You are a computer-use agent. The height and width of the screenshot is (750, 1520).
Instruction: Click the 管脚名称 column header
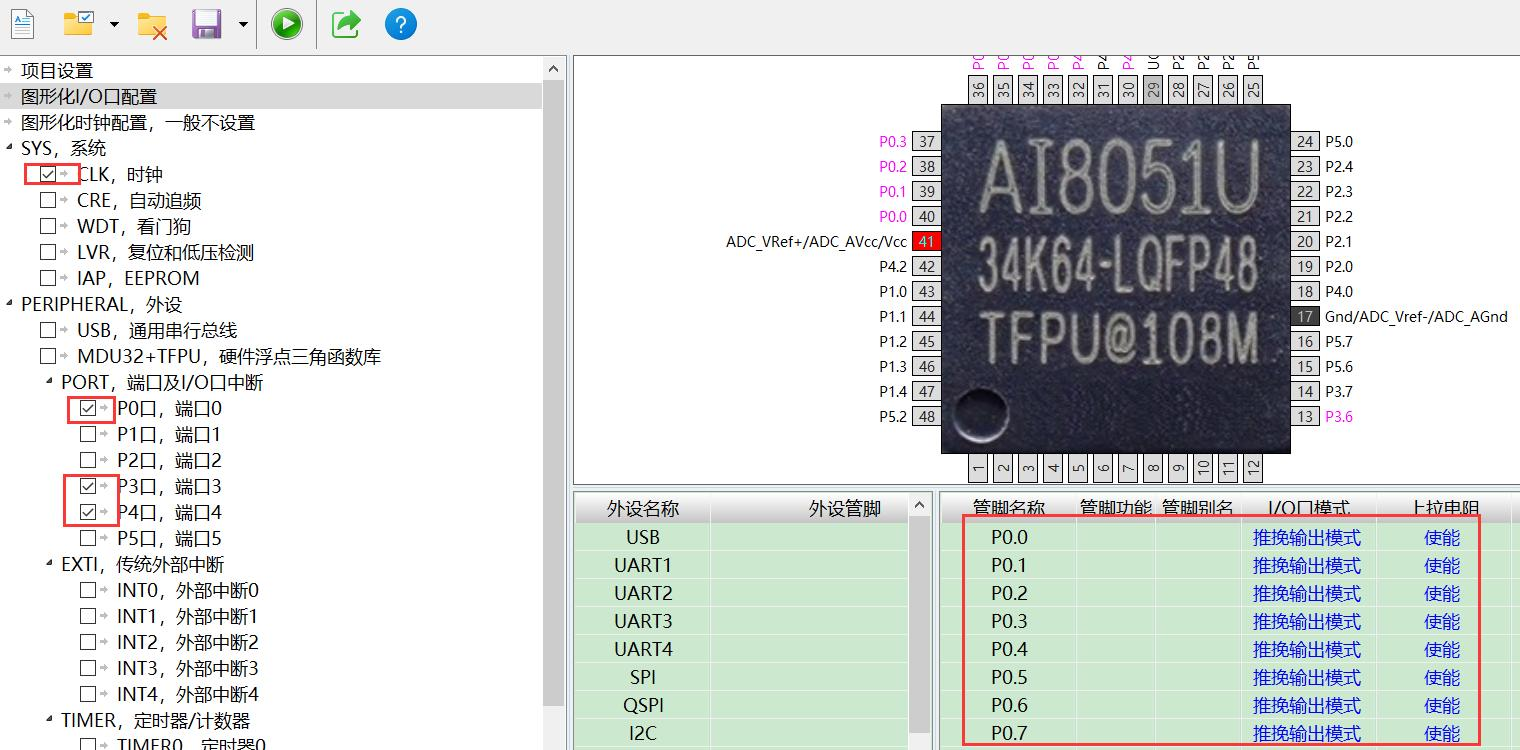point(1009,508)
